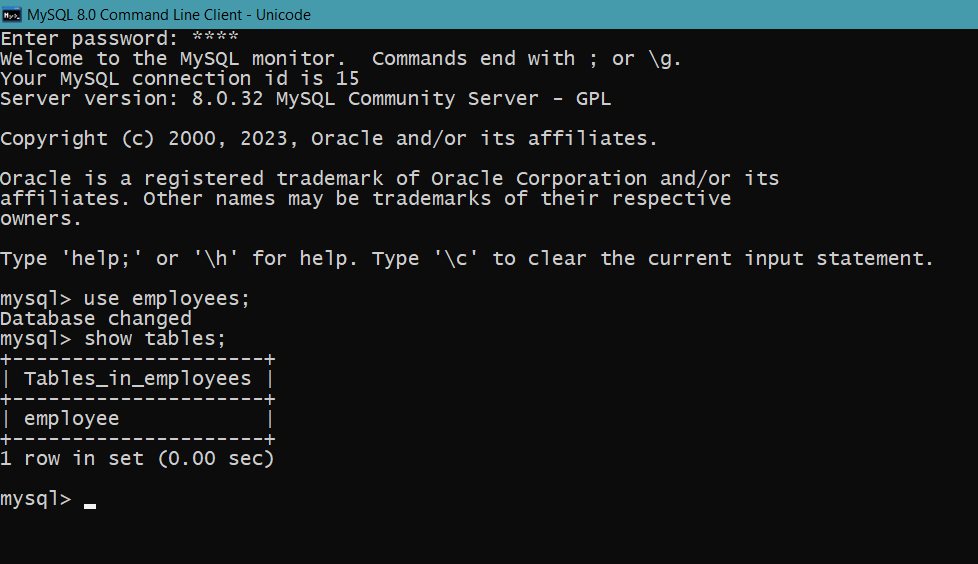Click the 'use employees;' command text
The image size is (978, 564).
(167, 299)
